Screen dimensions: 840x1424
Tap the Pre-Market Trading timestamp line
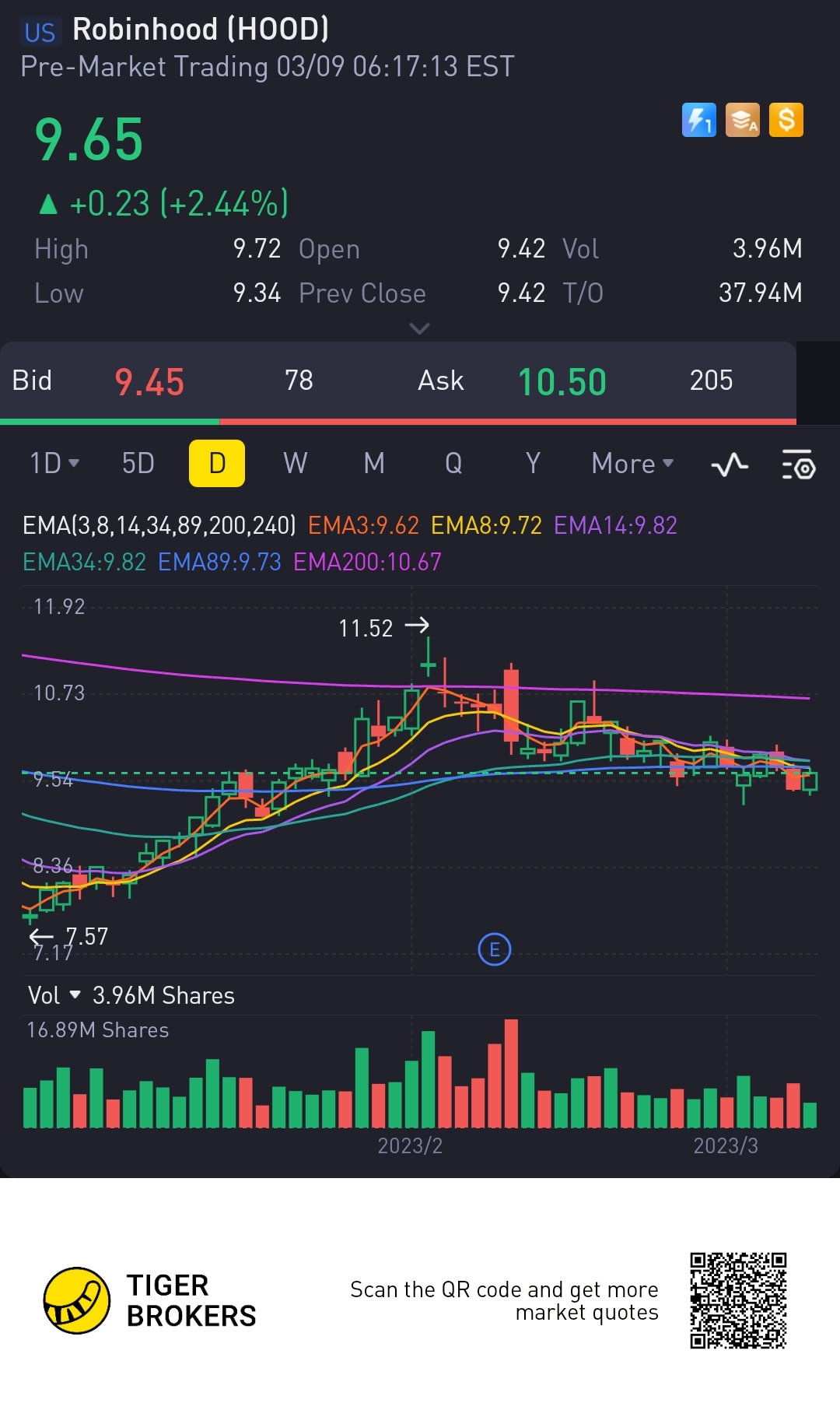click(x=268, y=67)
